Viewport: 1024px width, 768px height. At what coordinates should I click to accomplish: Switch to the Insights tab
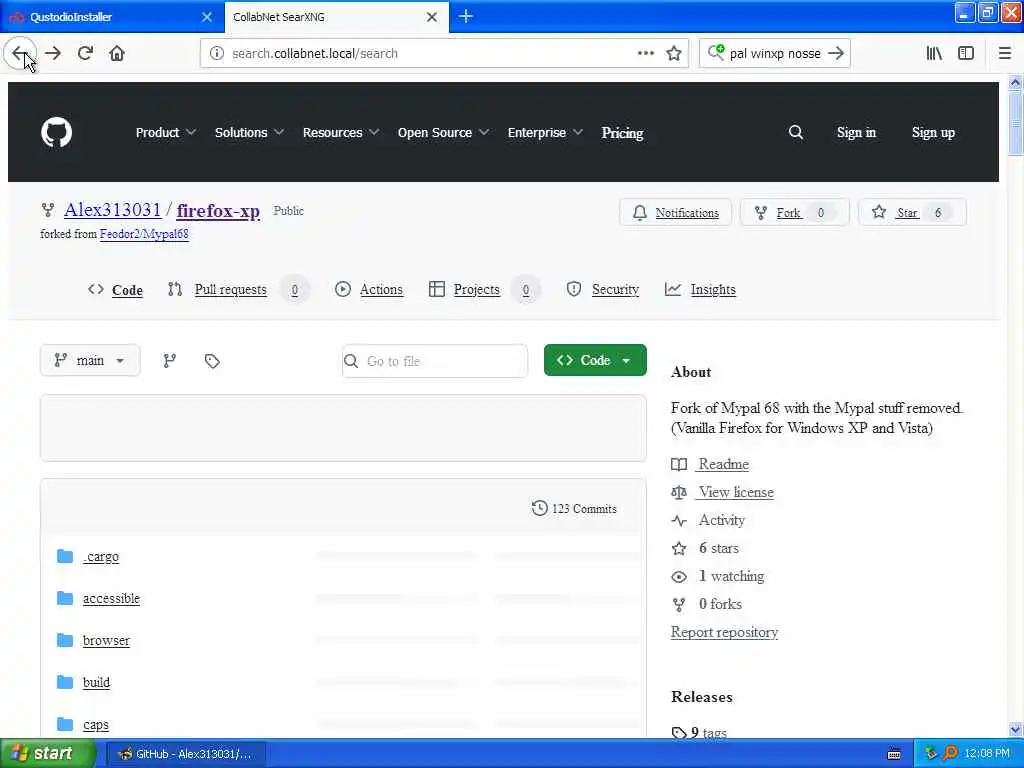tap(700, 289)
